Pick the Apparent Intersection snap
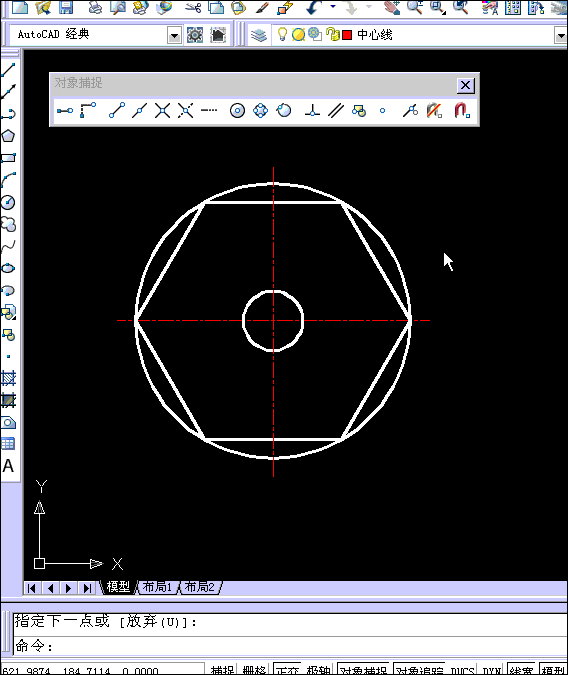The image size is (568, 675). click(186, 111)
